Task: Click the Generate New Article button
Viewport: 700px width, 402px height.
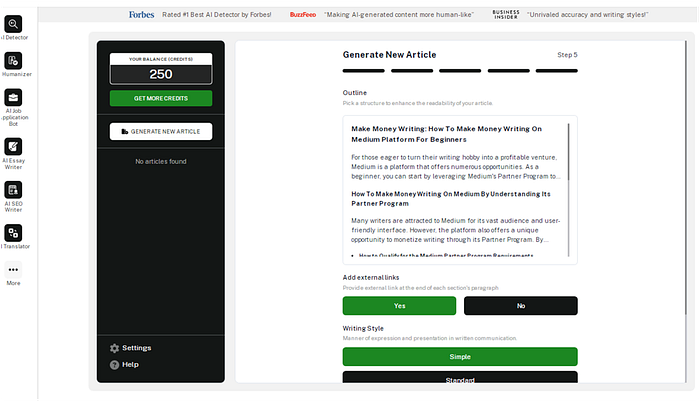Action: pyautogui.click(x=161, y=131)
